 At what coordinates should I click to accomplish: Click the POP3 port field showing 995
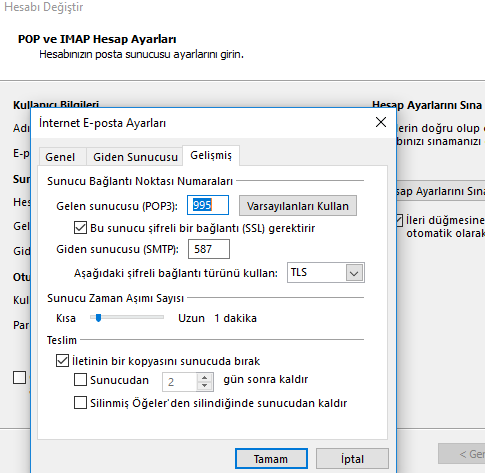coord(208,205)
